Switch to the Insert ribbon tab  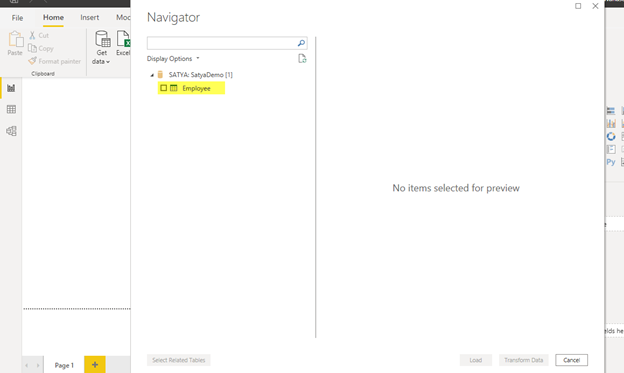point(90,18)
